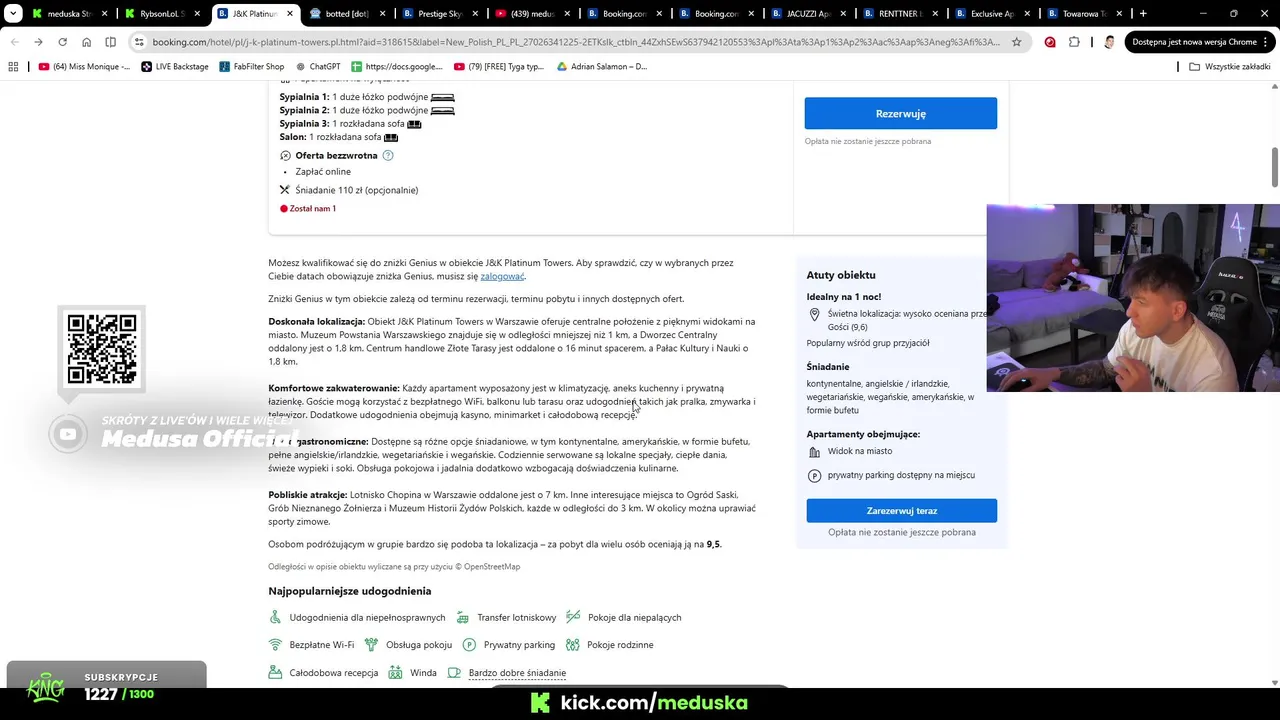Open the tab search dropdown
The image size is (1280, 720).
[13, 14]
